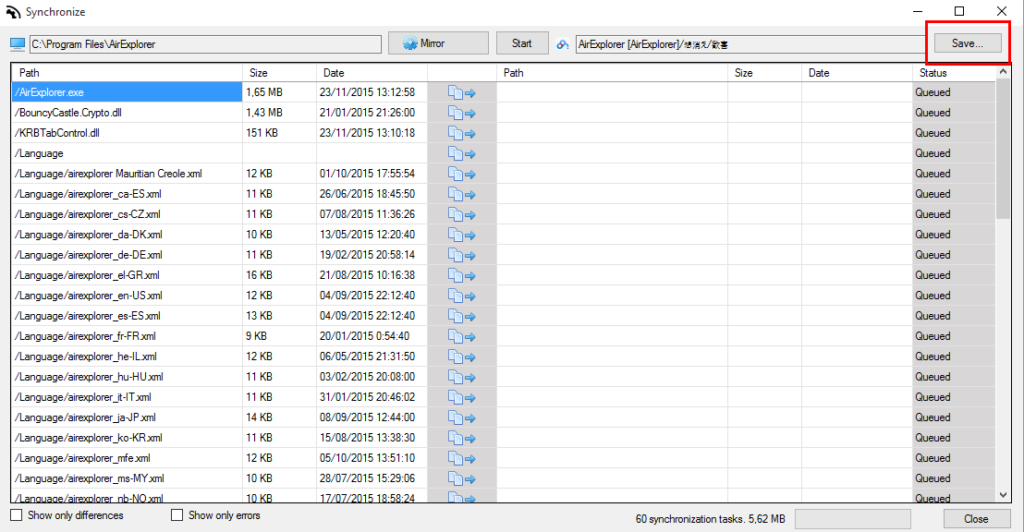Click the 60 synchronization tasks status text

[x=711, y=519]
